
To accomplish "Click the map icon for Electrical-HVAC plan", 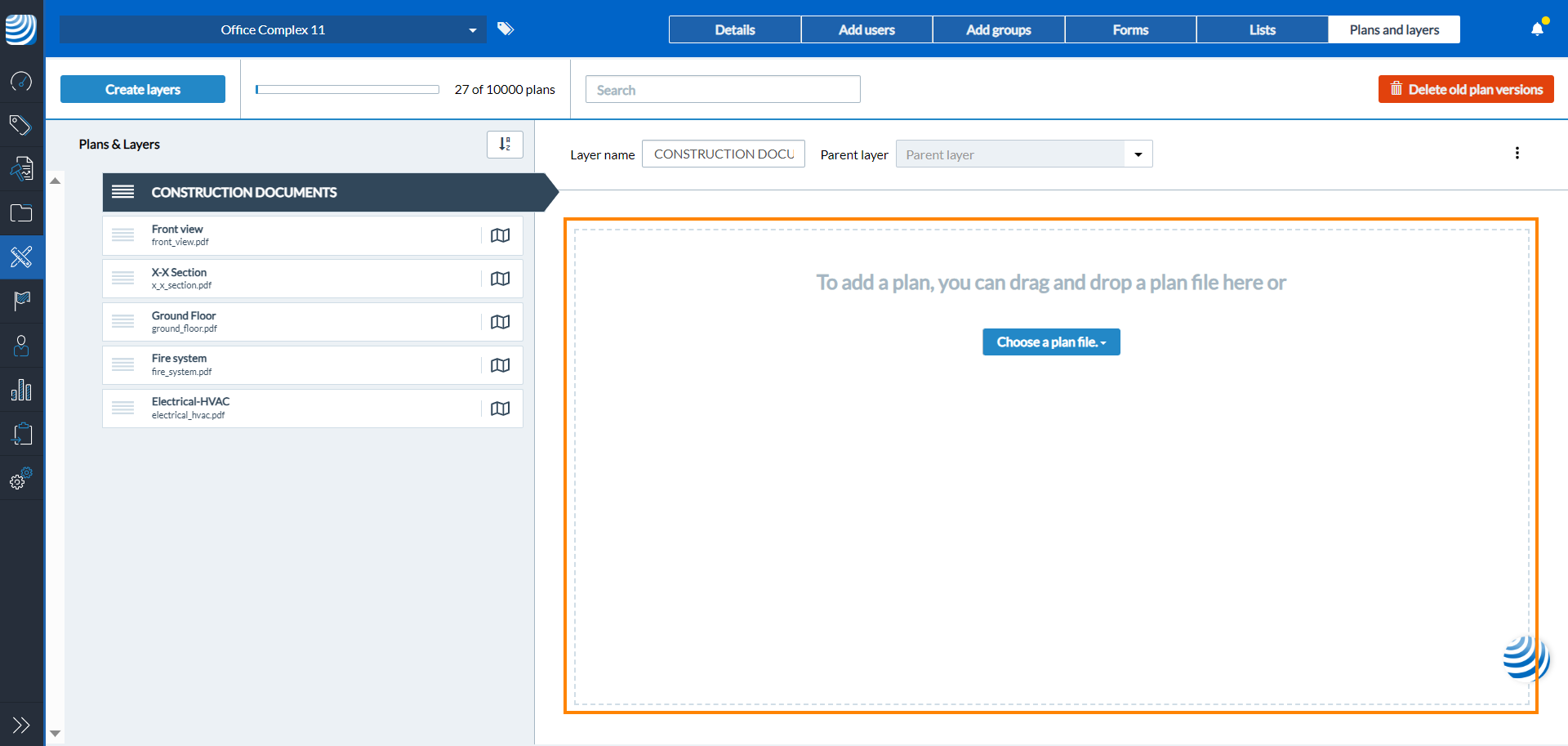I will pos(500,409).
